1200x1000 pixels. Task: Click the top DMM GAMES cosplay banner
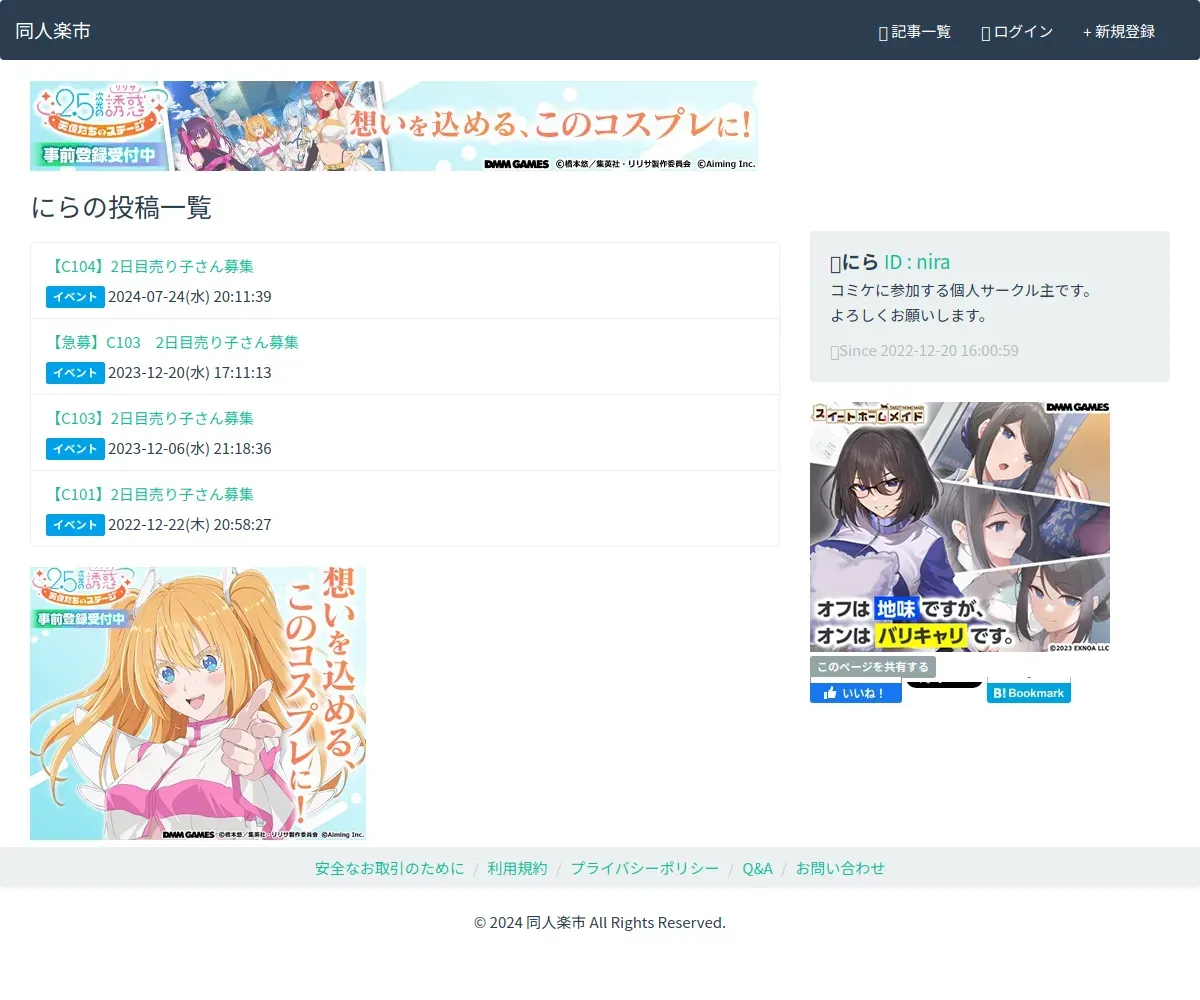coord(394,126)
